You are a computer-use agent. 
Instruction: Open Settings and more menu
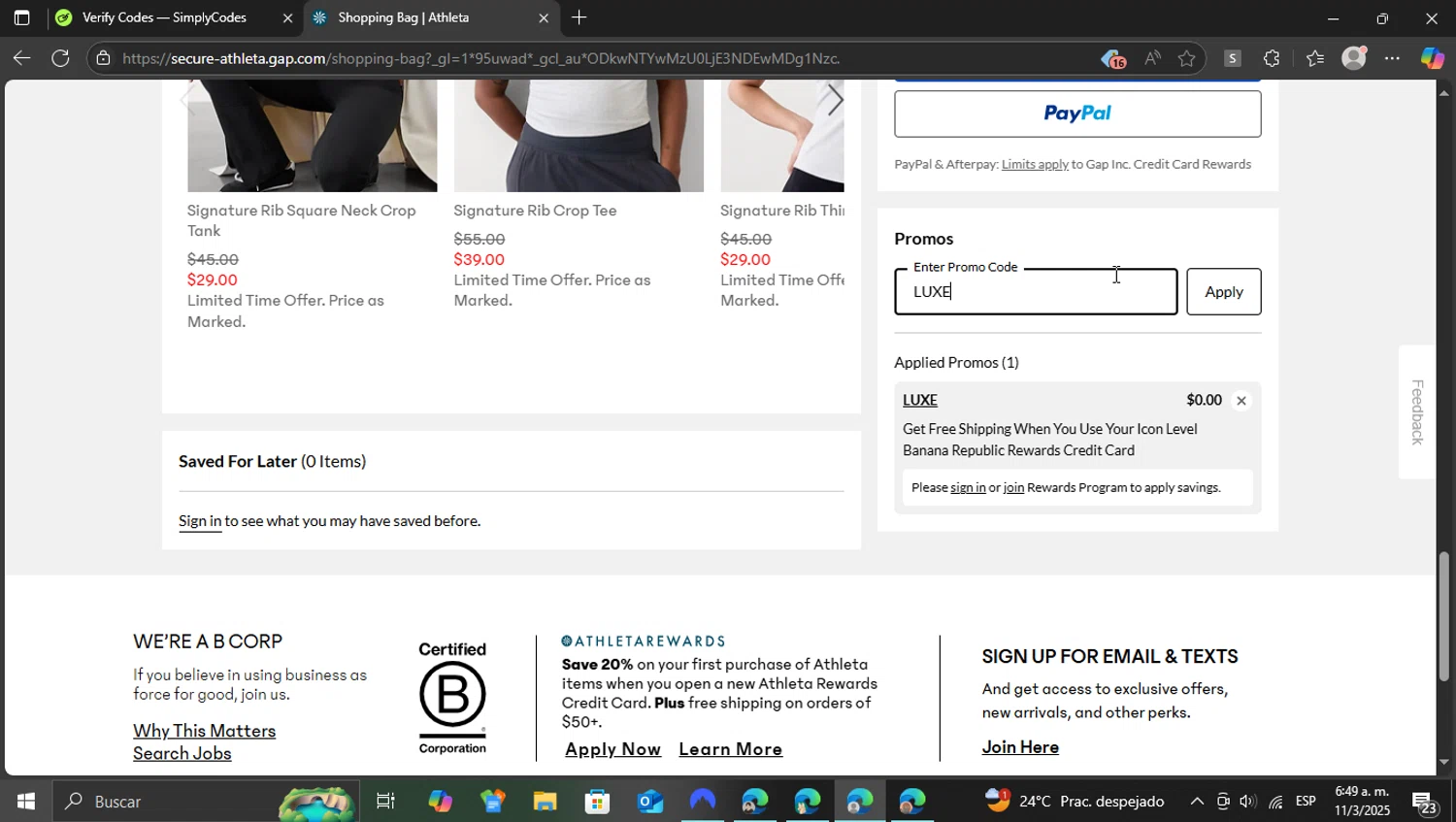point(1393,58)
